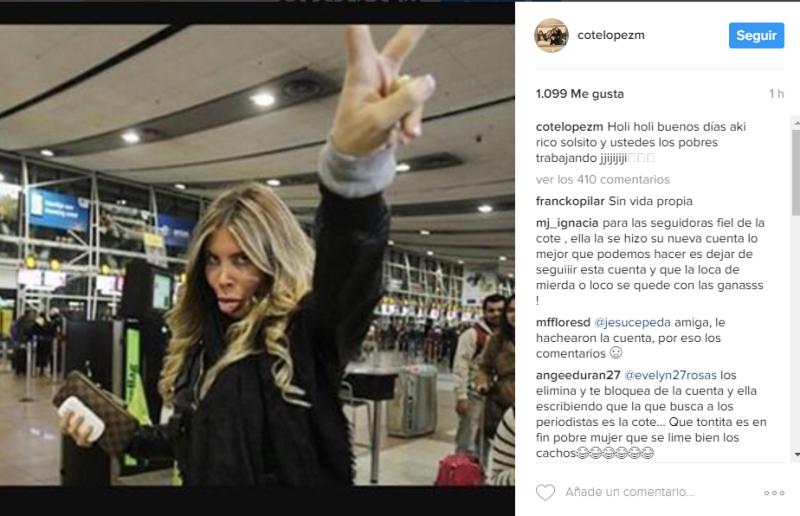Click the airport photo of the post

pos(257,255)
